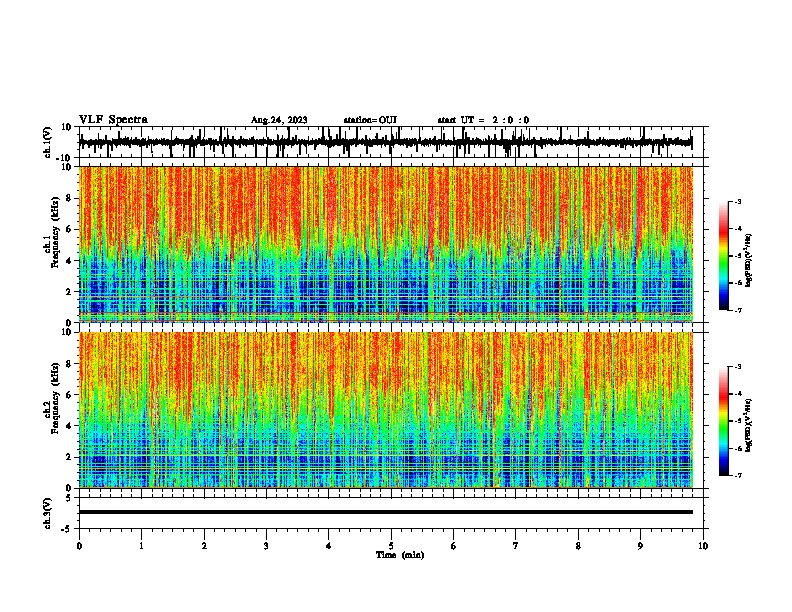Click the 'ch.3(V)' axis label
This screenshot has height=612, width=792.
pyautogui.click(x=47, y=513)
